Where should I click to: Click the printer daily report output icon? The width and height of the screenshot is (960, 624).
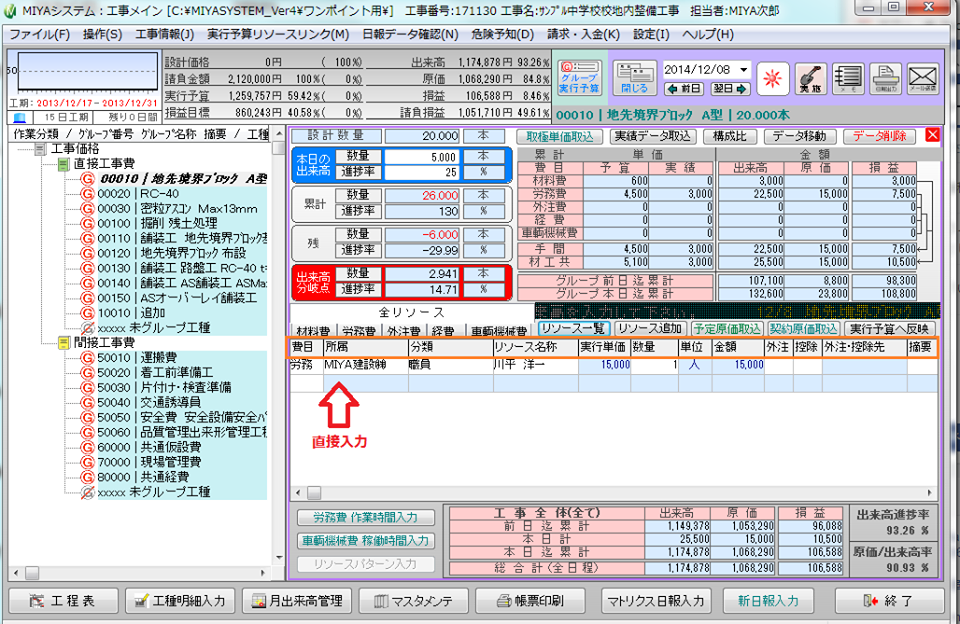[x=885, y=79]
